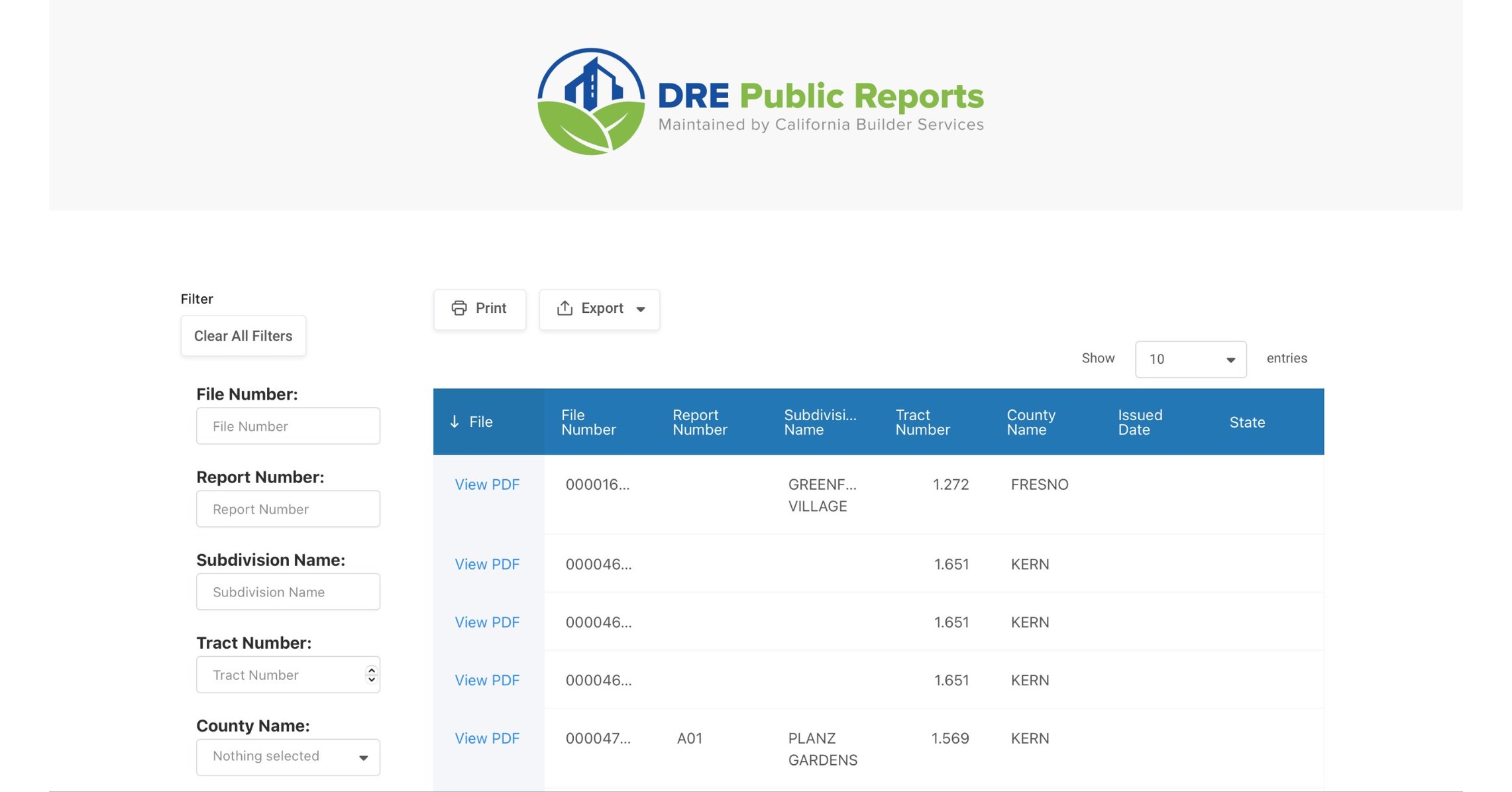Click the export share icon
Viewport: 1512px width, 792px height.
(x=565, y=308)
